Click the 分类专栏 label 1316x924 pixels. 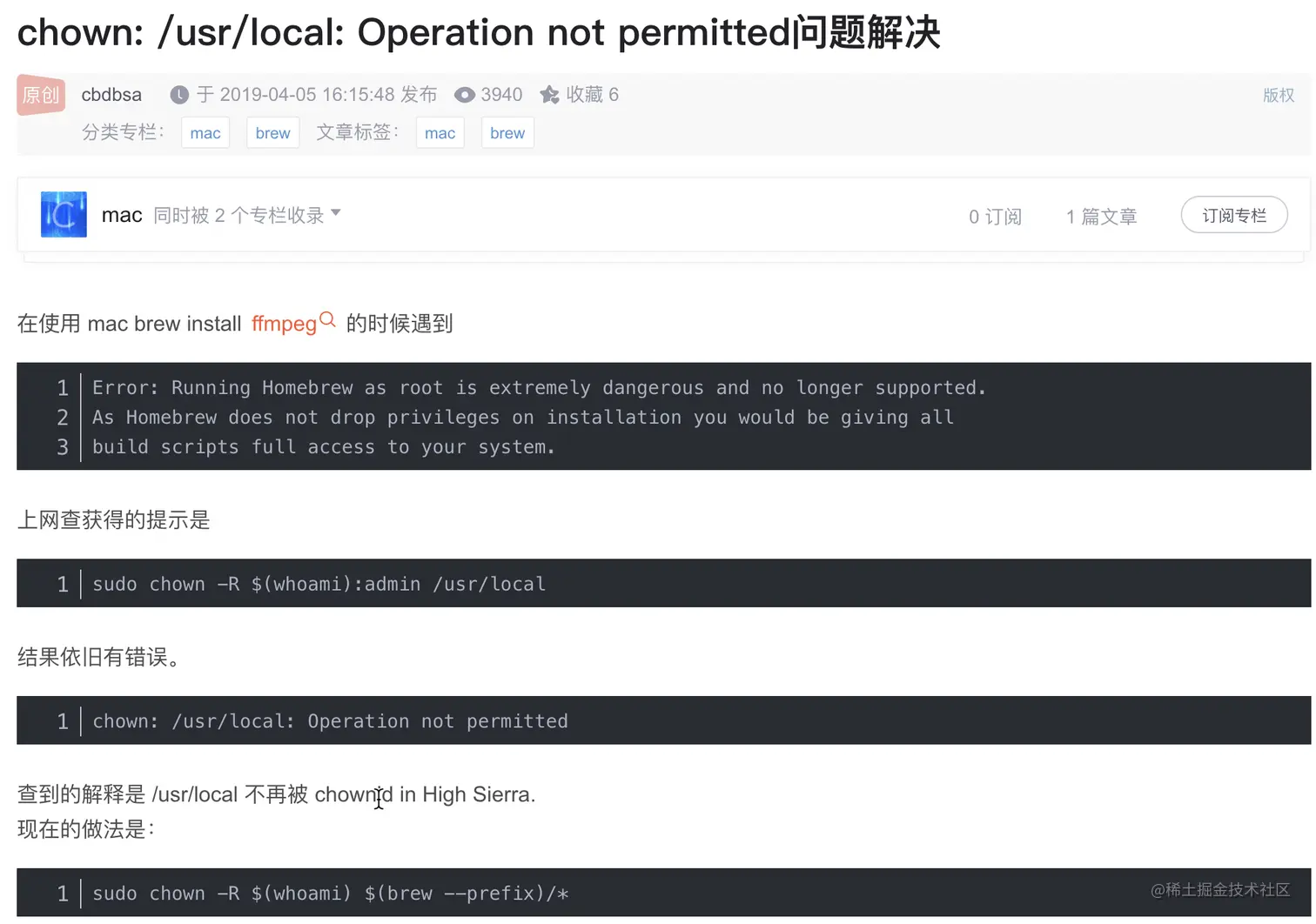pyautogui.click(x=123, y=132)
